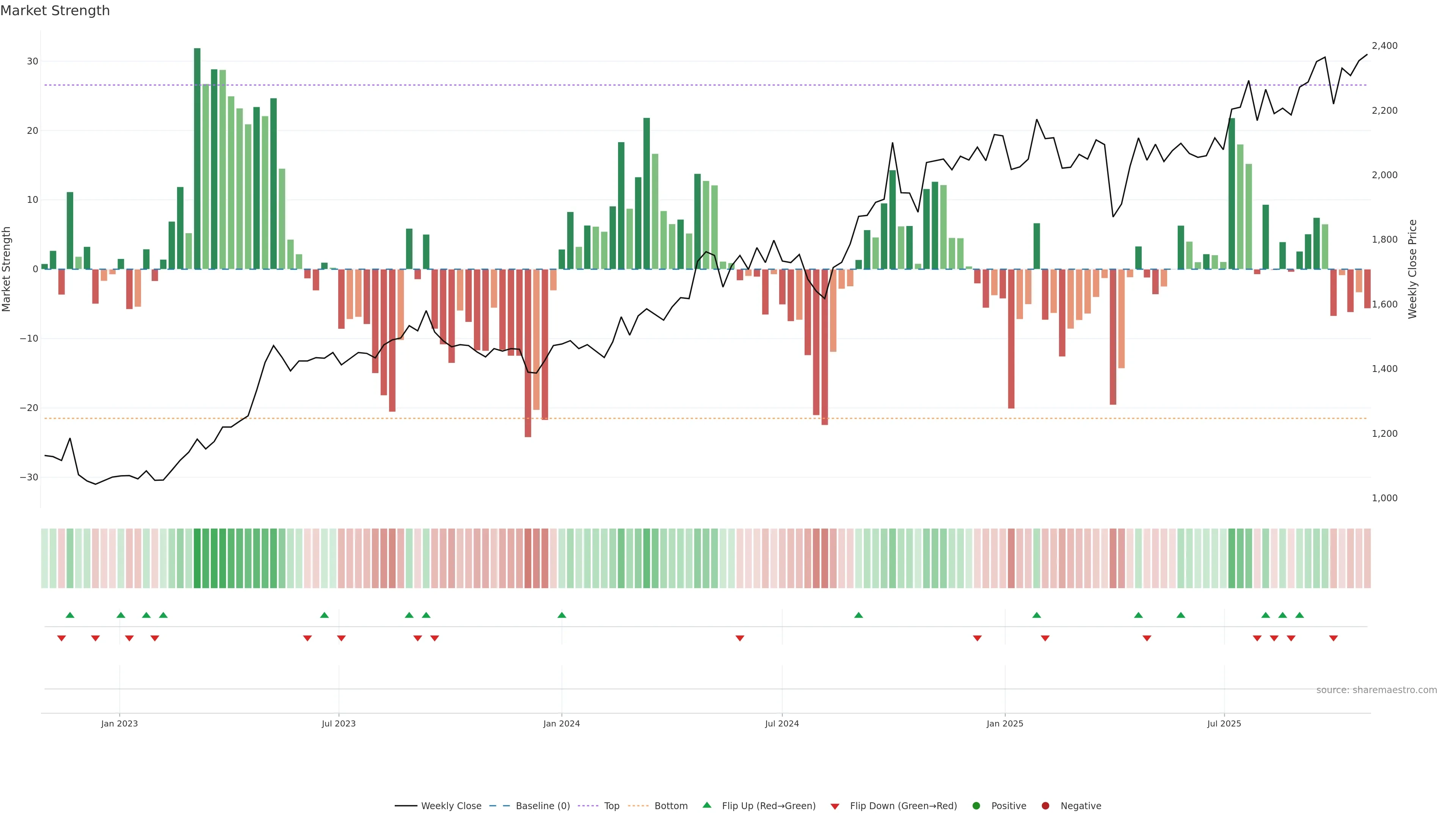Click the Weekly Close Price axis title
Screen dimensions: 1456x819
pyautogui.click(x=1412, y=269)
